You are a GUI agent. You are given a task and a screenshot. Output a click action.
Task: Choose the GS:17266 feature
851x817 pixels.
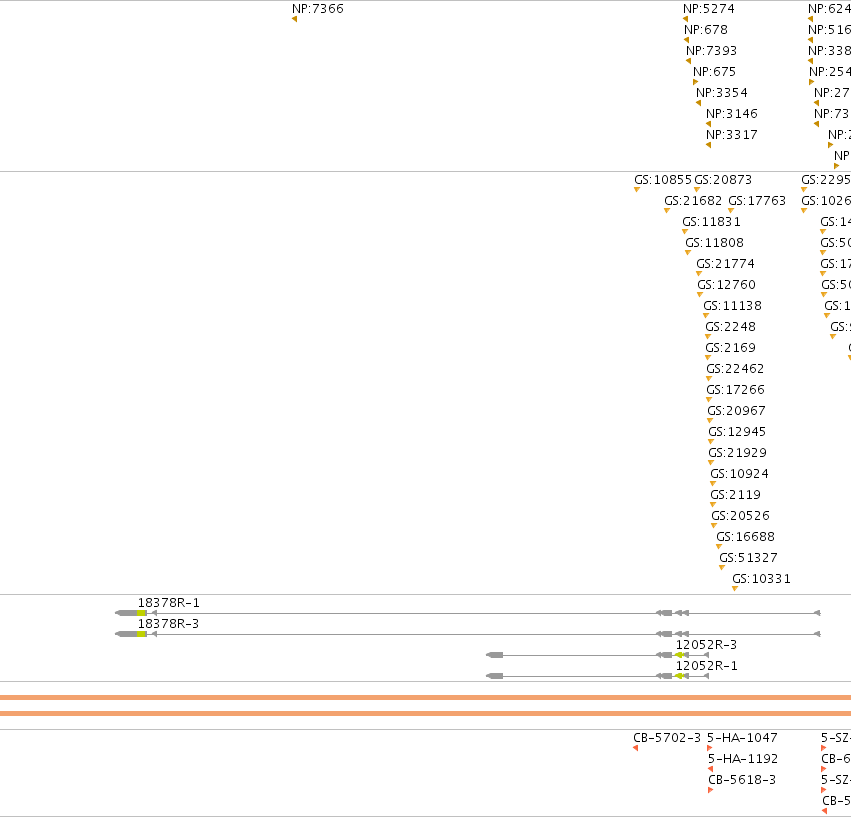point(709,400)
